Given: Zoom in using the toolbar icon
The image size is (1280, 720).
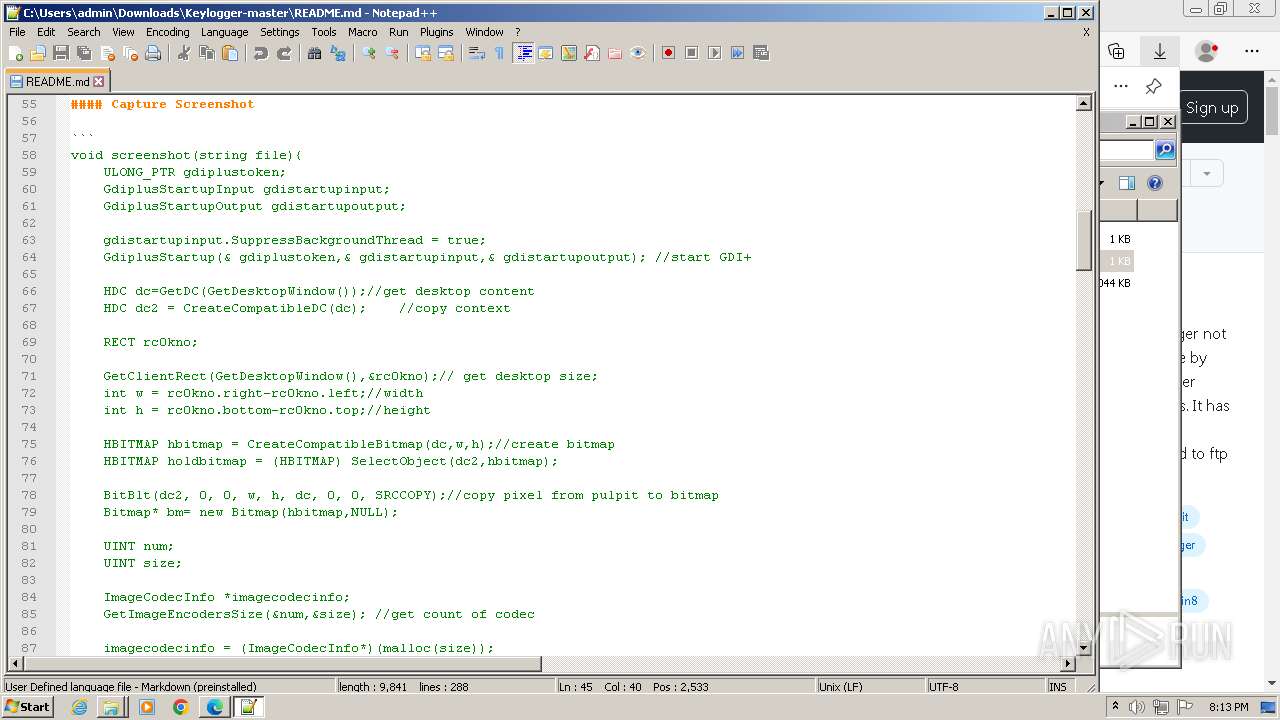Looking at the screenshot, I should tap(369, 53).
